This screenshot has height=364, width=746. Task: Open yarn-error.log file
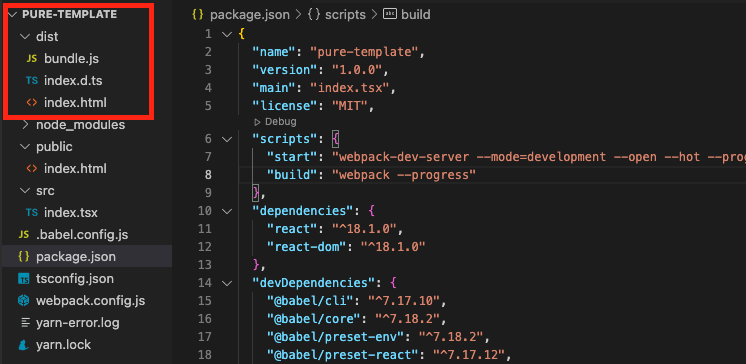(78, 323)
